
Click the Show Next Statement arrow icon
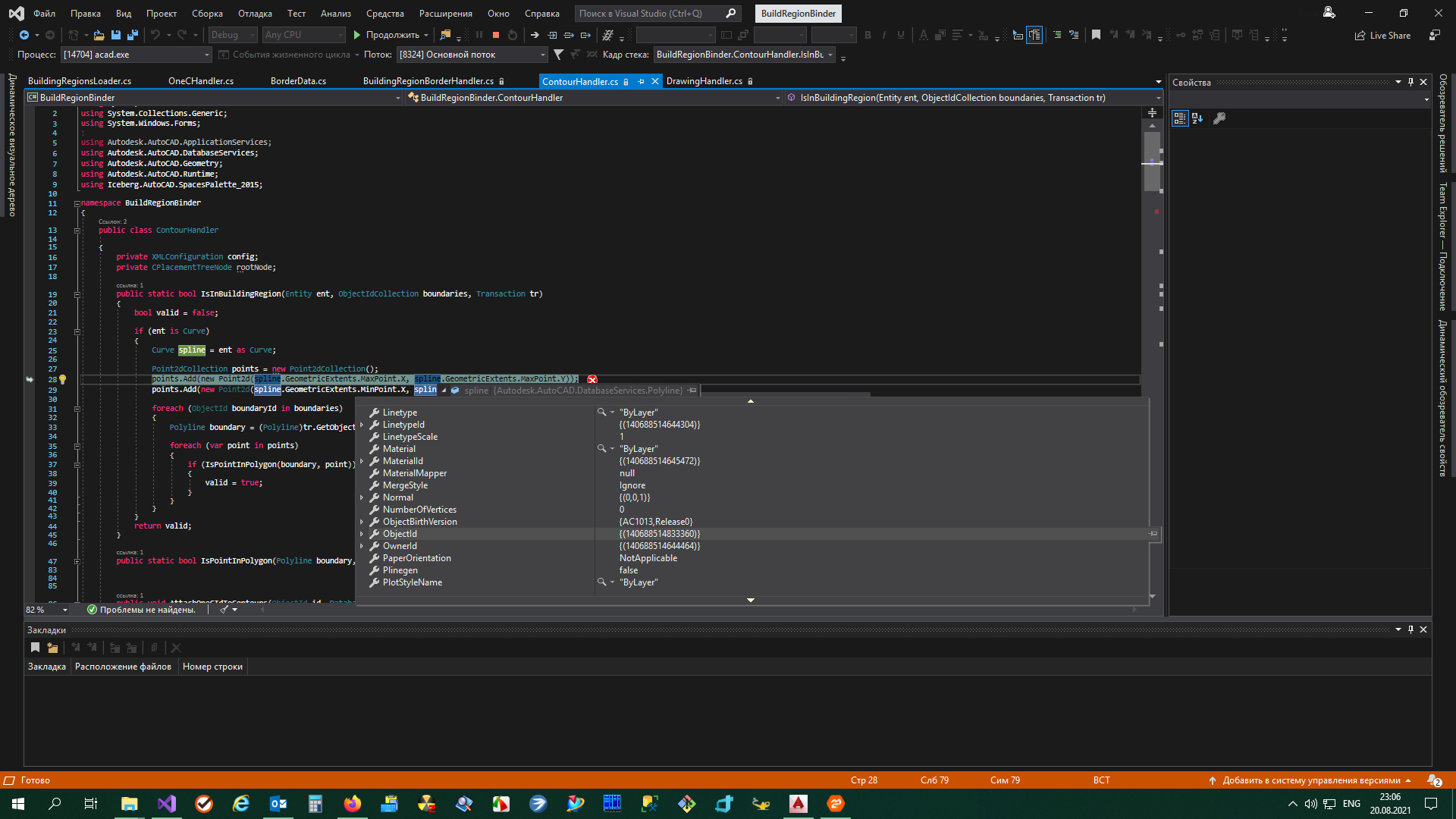pyautogui.click(x=535, y=35)
